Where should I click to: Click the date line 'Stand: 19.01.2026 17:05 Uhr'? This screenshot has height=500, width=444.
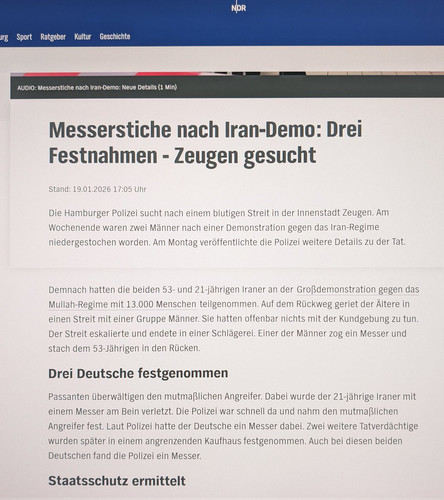coord(97,189)
